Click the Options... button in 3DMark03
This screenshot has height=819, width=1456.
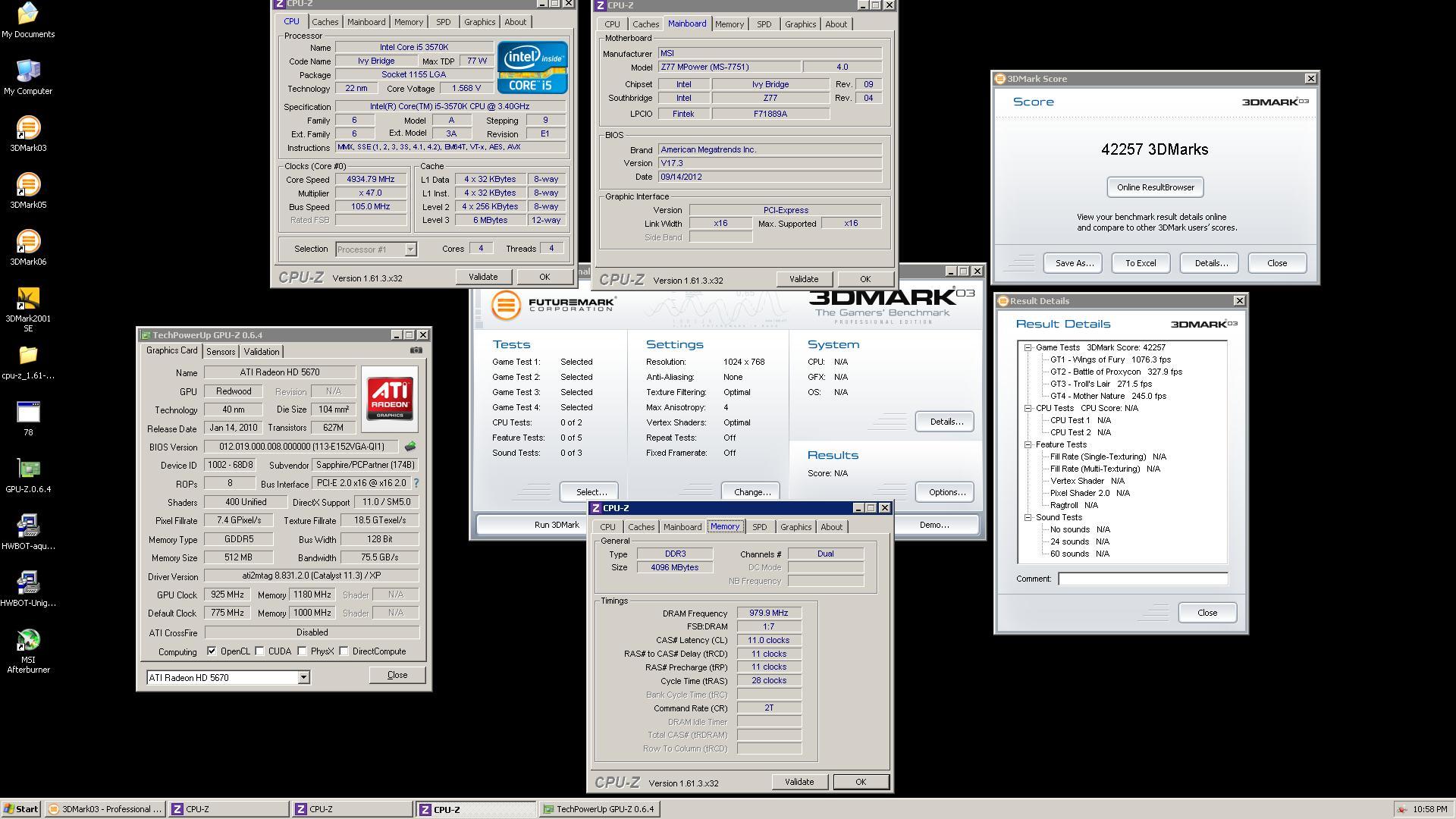point(946,492)
